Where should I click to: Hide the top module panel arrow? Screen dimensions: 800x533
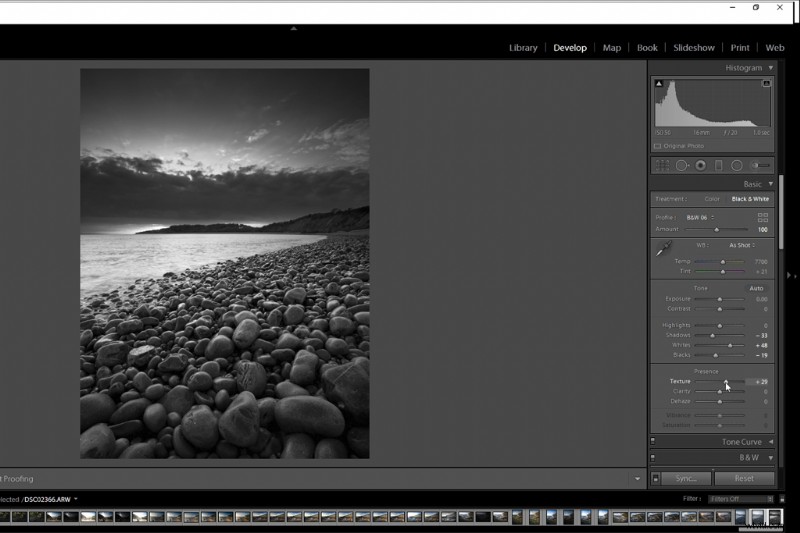[x=294, y=29]
